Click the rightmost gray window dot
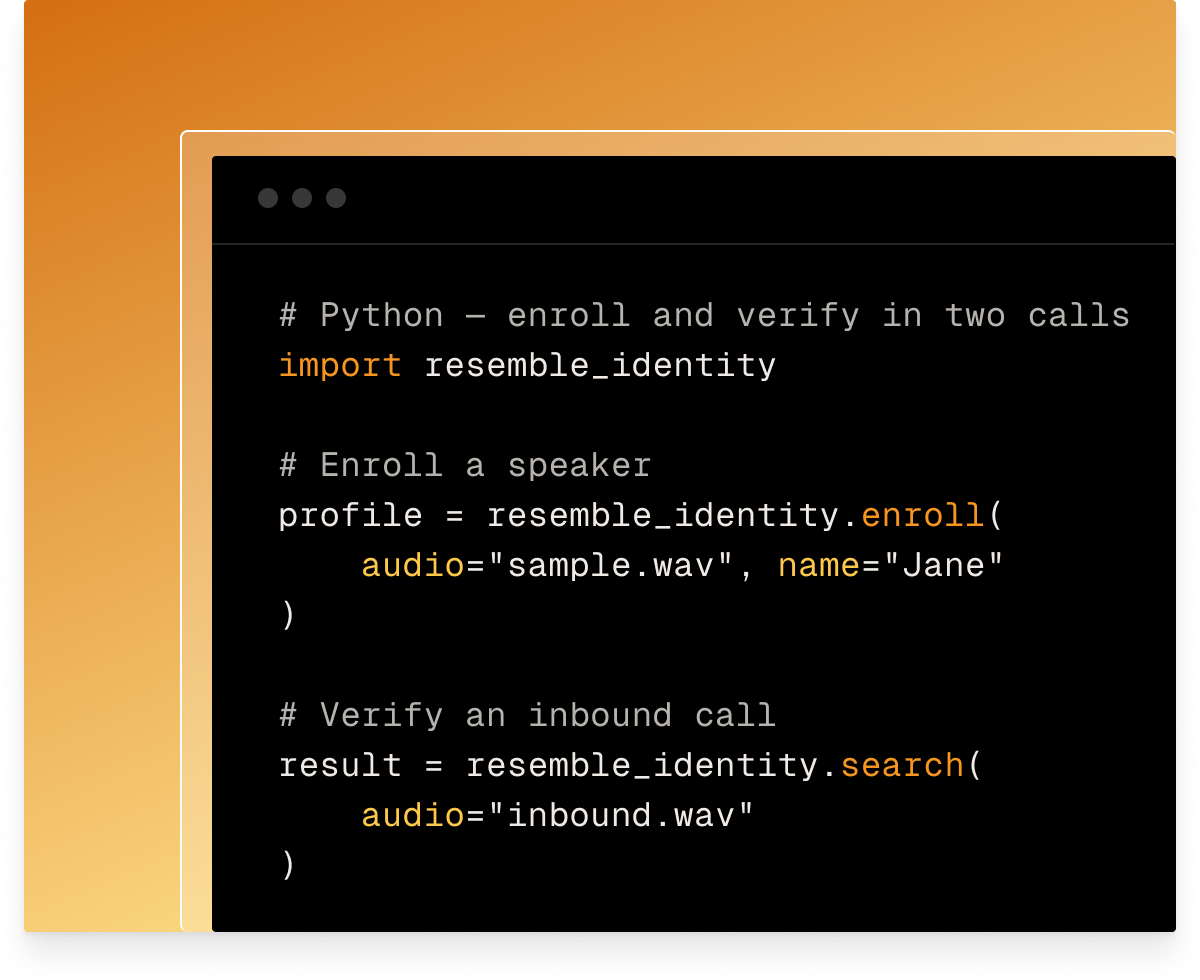This screenshot has width=1200, height=980. tap(336, 198)
